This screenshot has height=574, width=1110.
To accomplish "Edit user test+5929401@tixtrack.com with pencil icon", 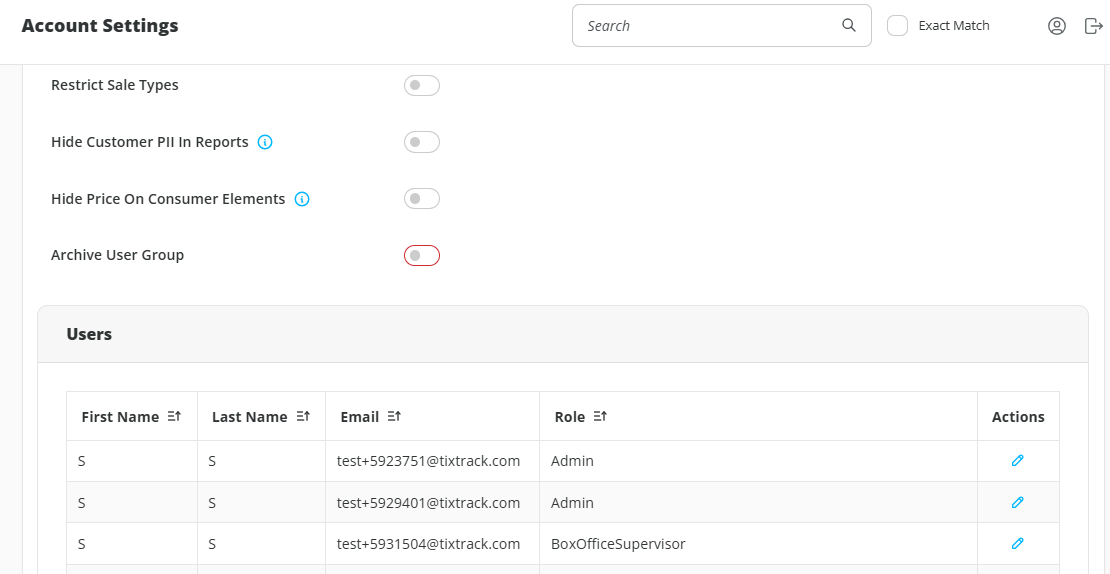I will (x=1017, y=503).
